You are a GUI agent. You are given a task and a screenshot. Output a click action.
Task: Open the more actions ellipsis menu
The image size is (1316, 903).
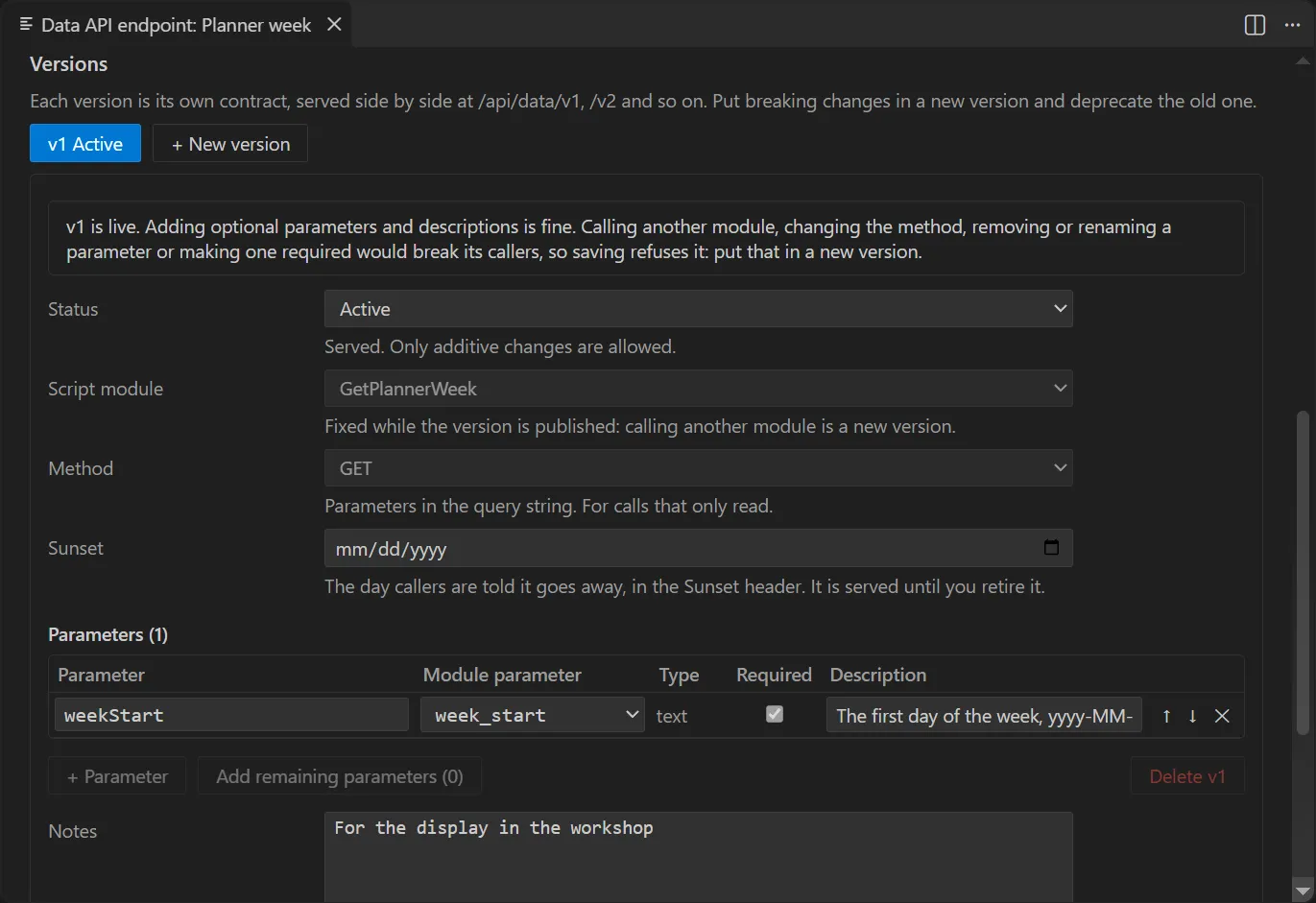click(x=1292, y=25)
